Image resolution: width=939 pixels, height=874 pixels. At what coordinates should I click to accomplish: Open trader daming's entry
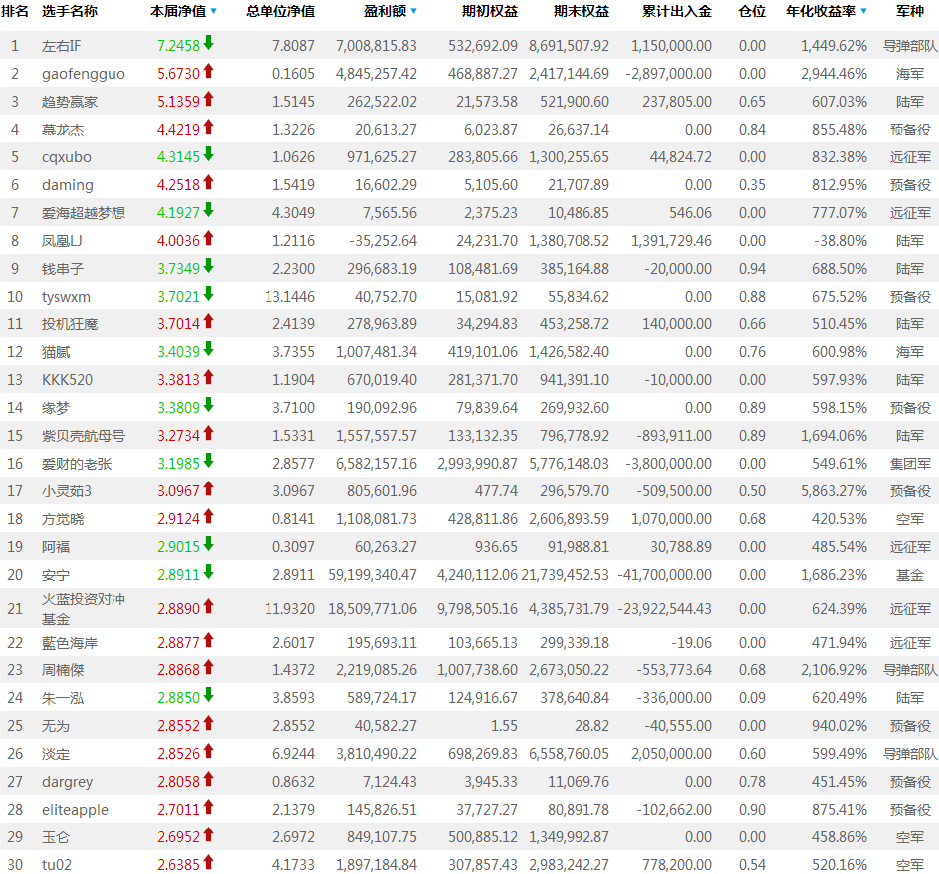click(68, 185)
